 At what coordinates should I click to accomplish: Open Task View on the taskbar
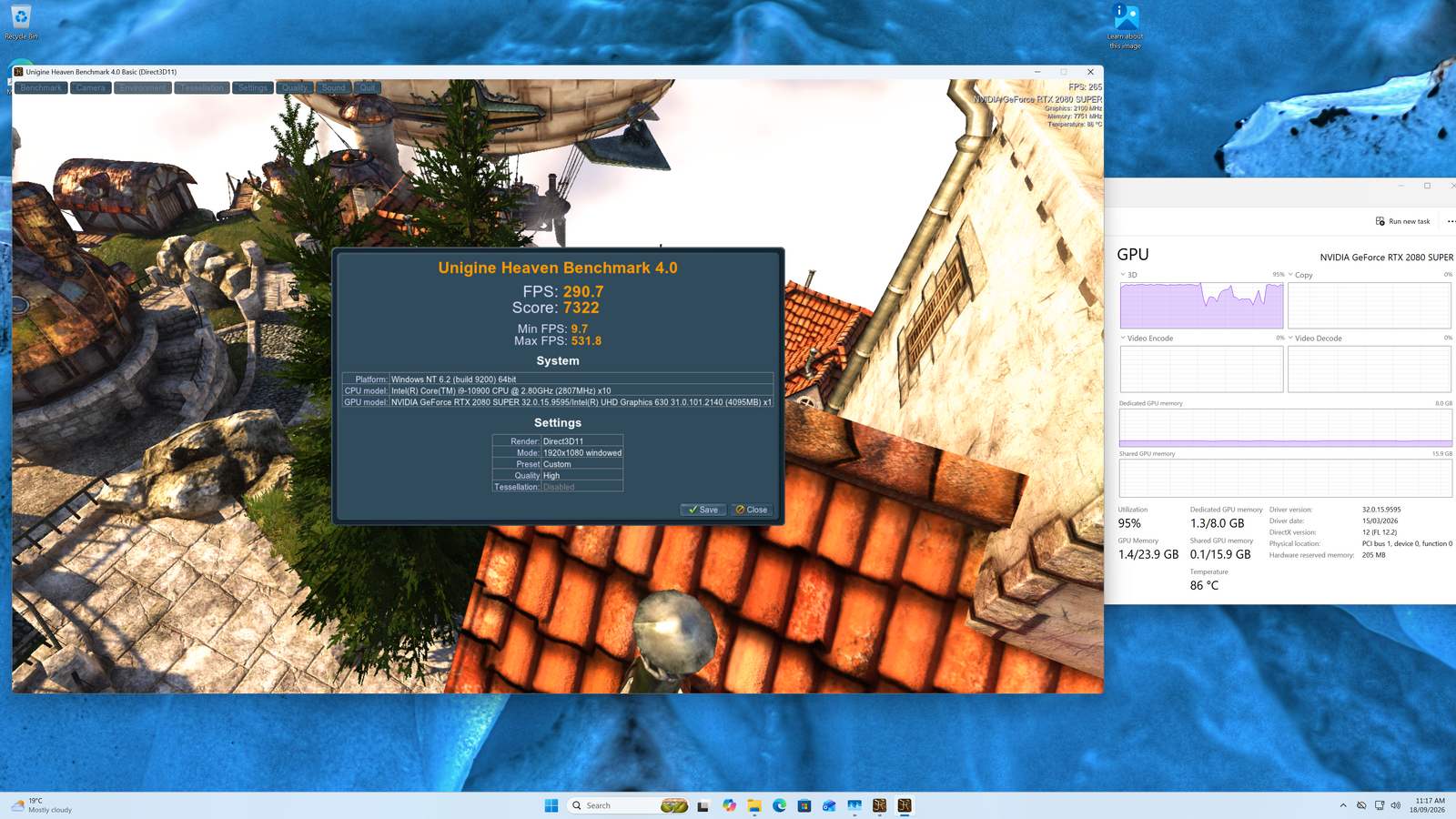coord(703,805)
